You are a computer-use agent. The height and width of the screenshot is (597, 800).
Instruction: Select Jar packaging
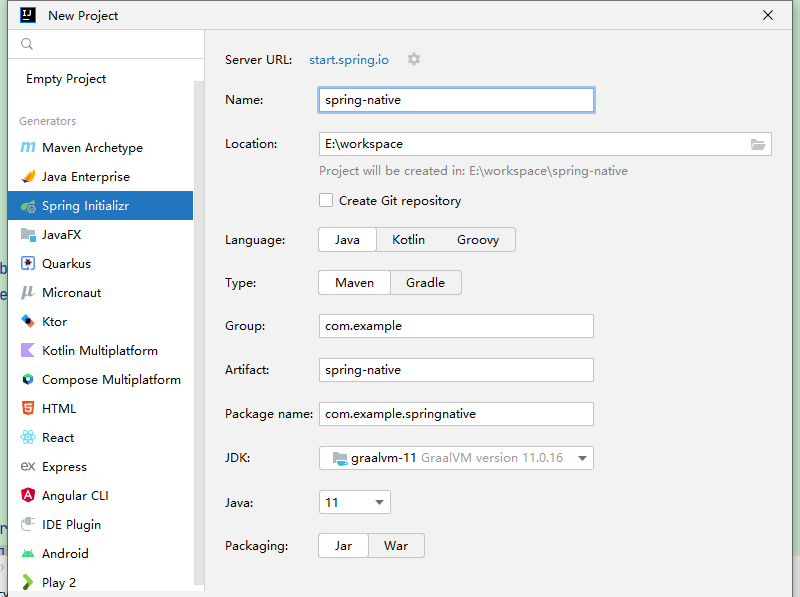343,546
